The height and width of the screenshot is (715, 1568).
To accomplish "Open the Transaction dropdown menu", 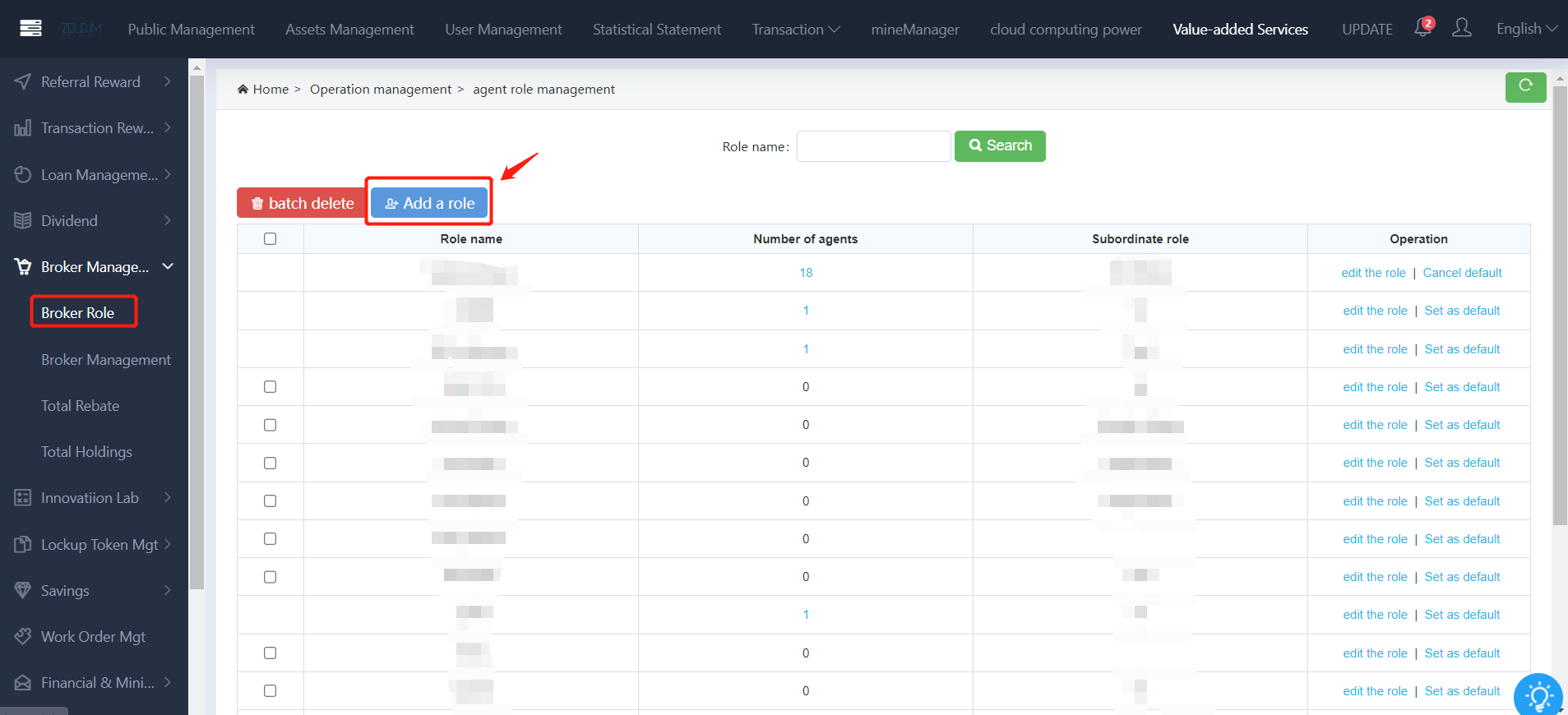I will (x=796, y=29).
